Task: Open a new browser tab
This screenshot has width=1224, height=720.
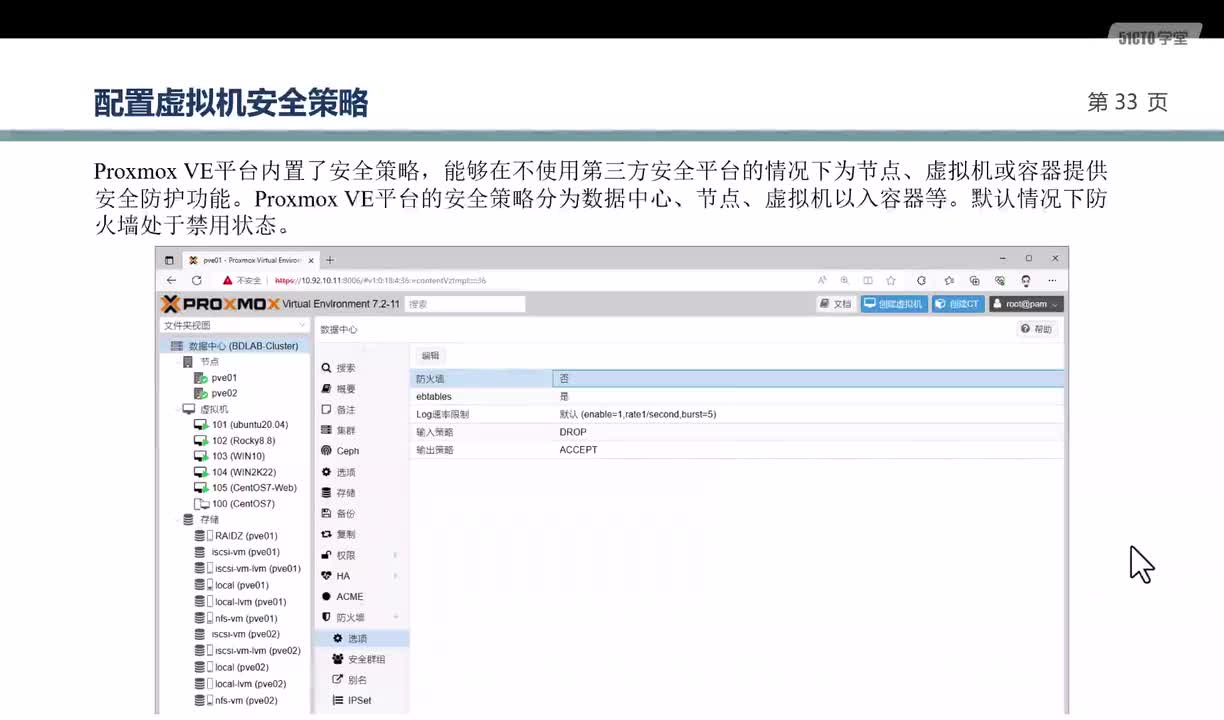Action: [330, 260]
